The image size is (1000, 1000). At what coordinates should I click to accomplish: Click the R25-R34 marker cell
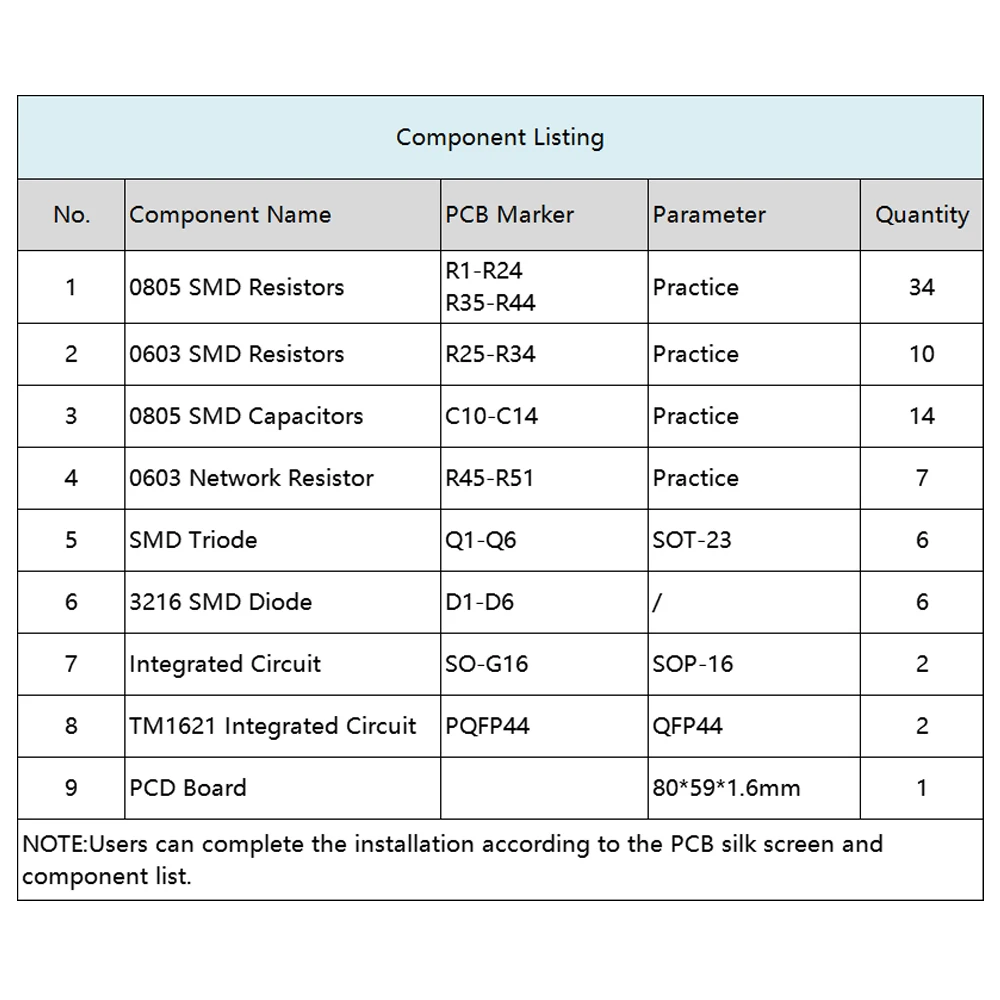pyautogui.click(x=491, y=354)
